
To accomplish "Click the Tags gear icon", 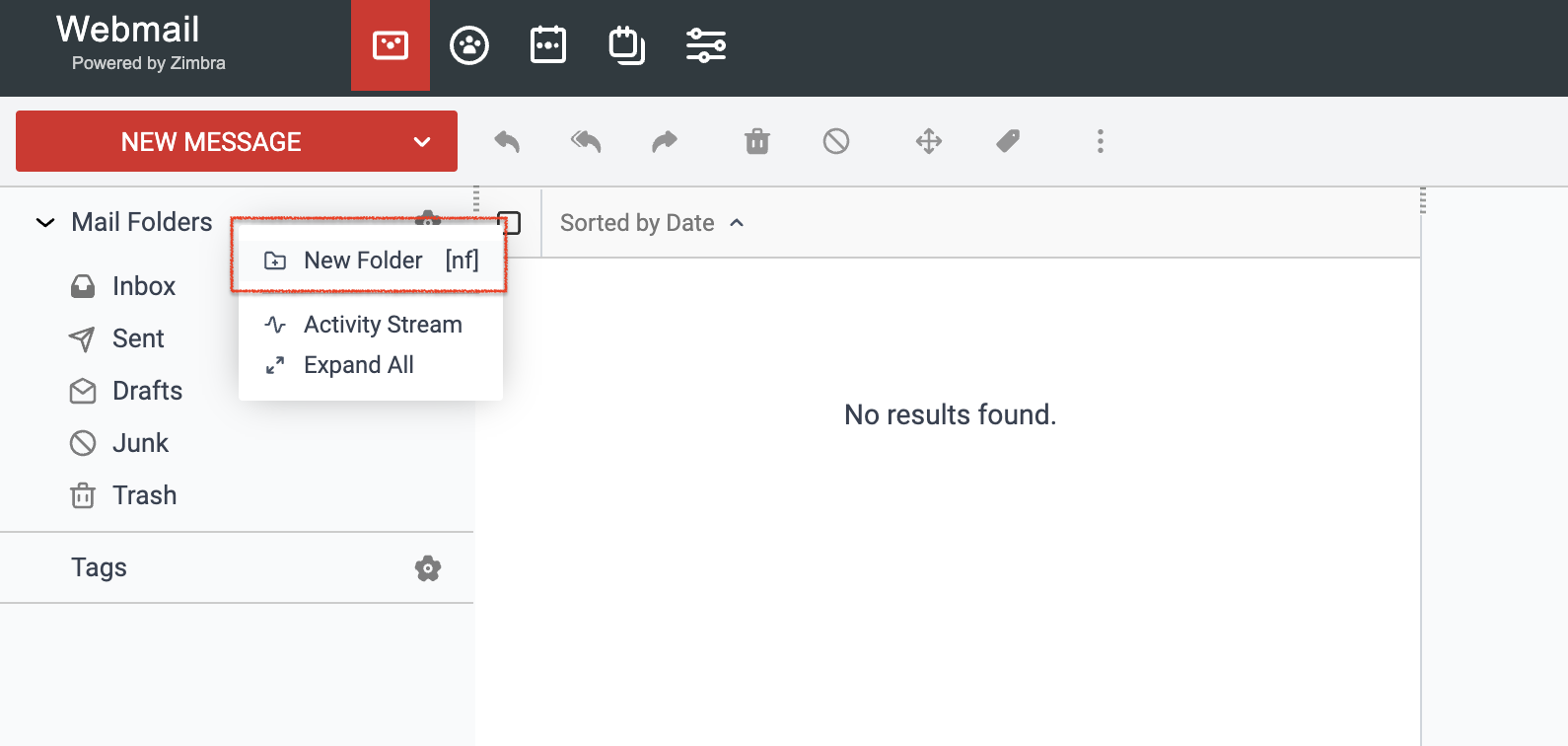I will click(428, 568).
